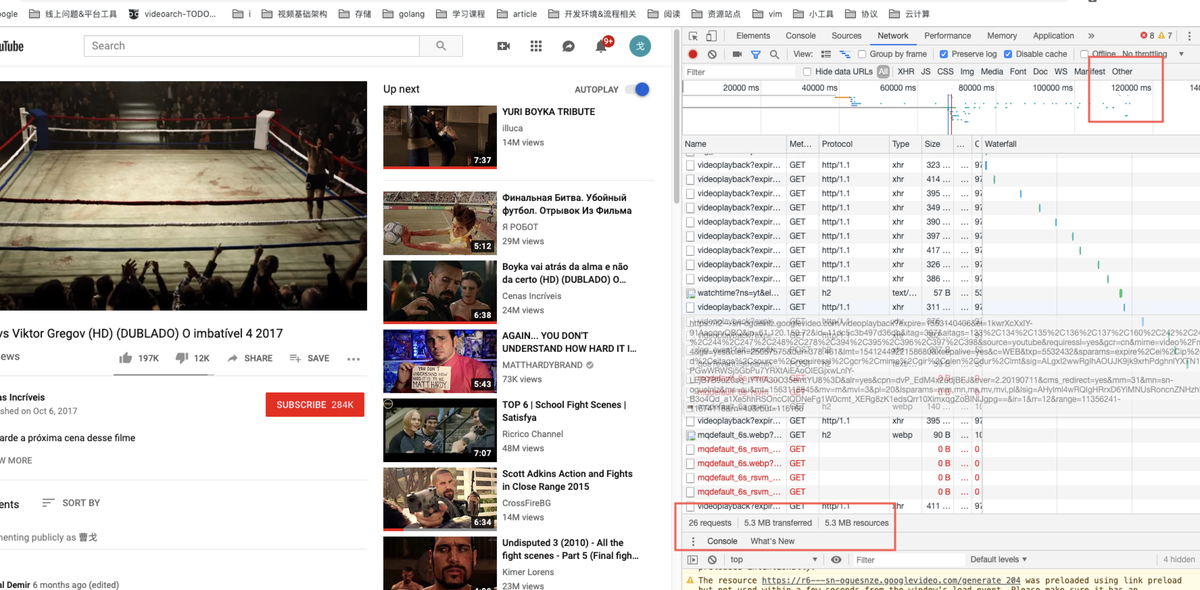This screenshot has width=1200, height=590.
Task: Click the SAVE button under the video
Action: point(309,358)
